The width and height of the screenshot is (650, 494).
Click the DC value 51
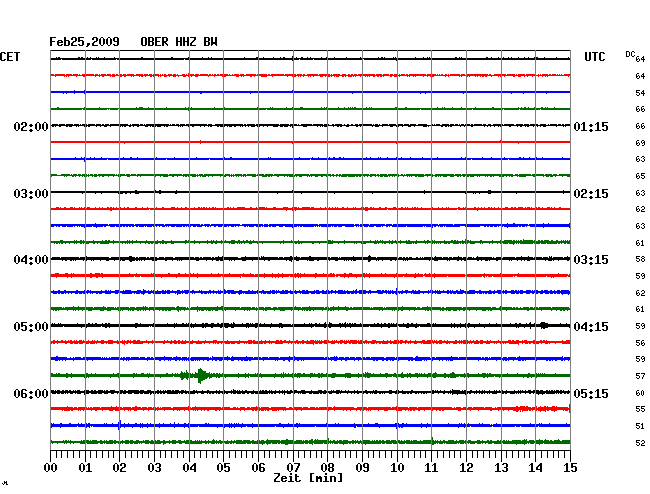tap(640, 426)
